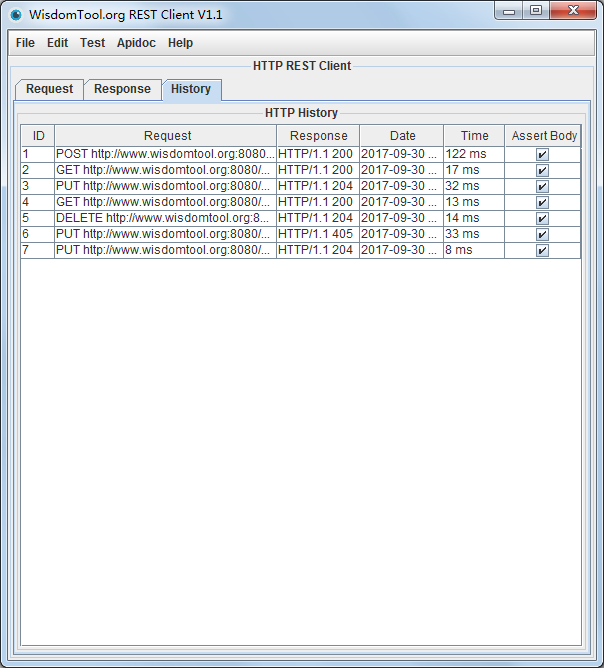This screenshot has height=668, width=604.
Task: Open the Edit menu
Action: (58, 43)
